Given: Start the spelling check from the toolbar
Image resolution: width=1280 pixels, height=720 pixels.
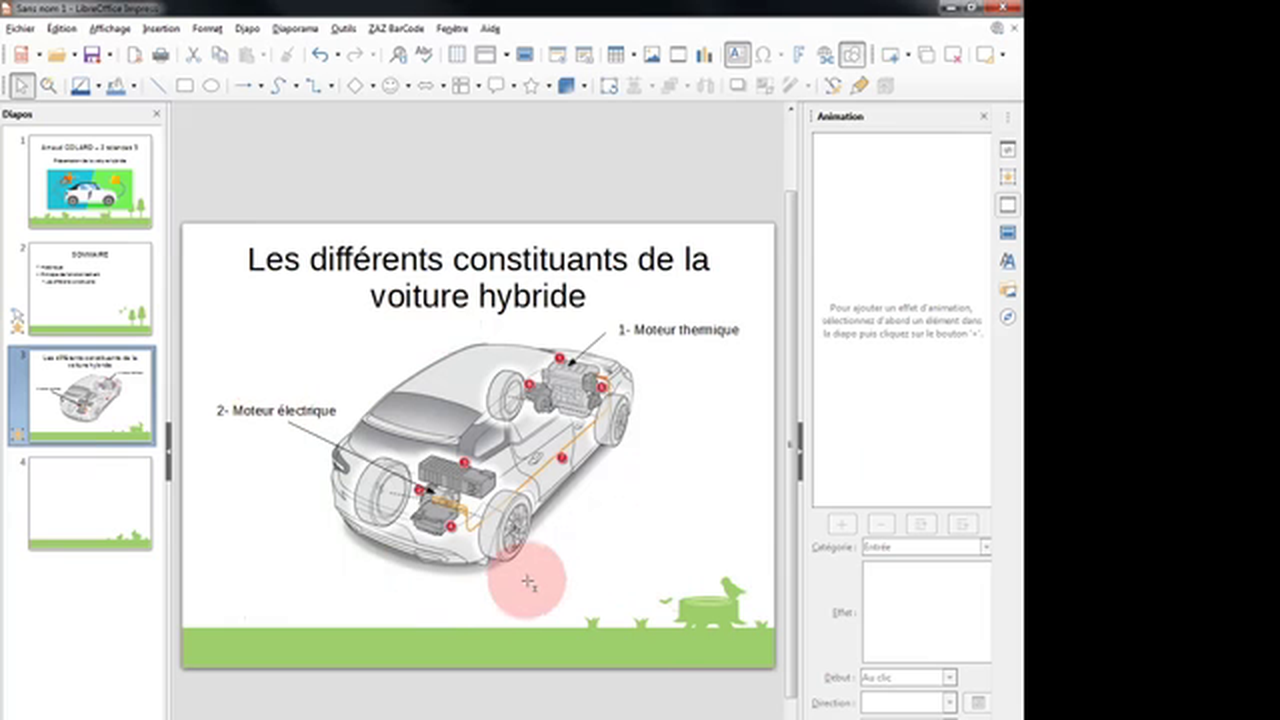Looking at the screenshot, I should [x=424, y=55].
